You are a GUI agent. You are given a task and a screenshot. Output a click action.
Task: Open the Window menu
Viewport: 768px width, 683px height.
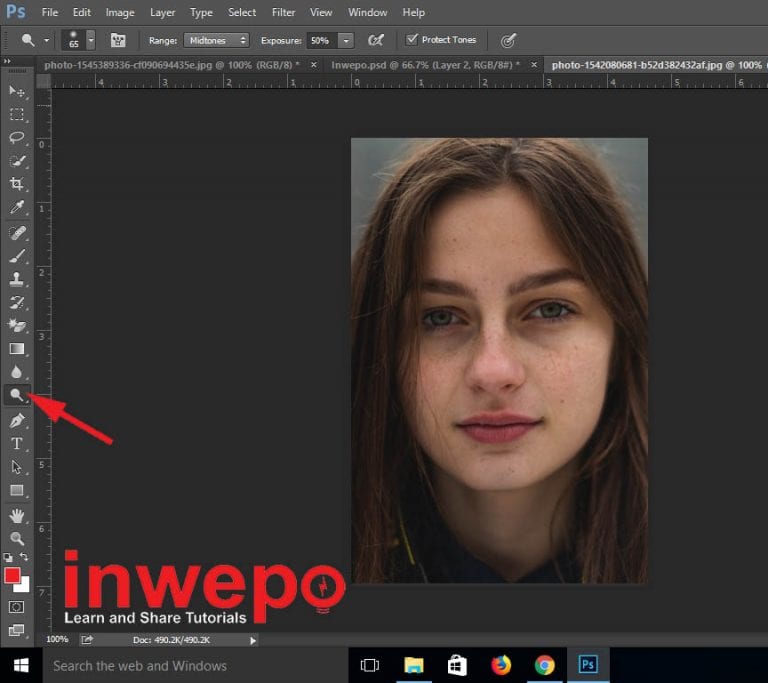[x=367, y=12]
